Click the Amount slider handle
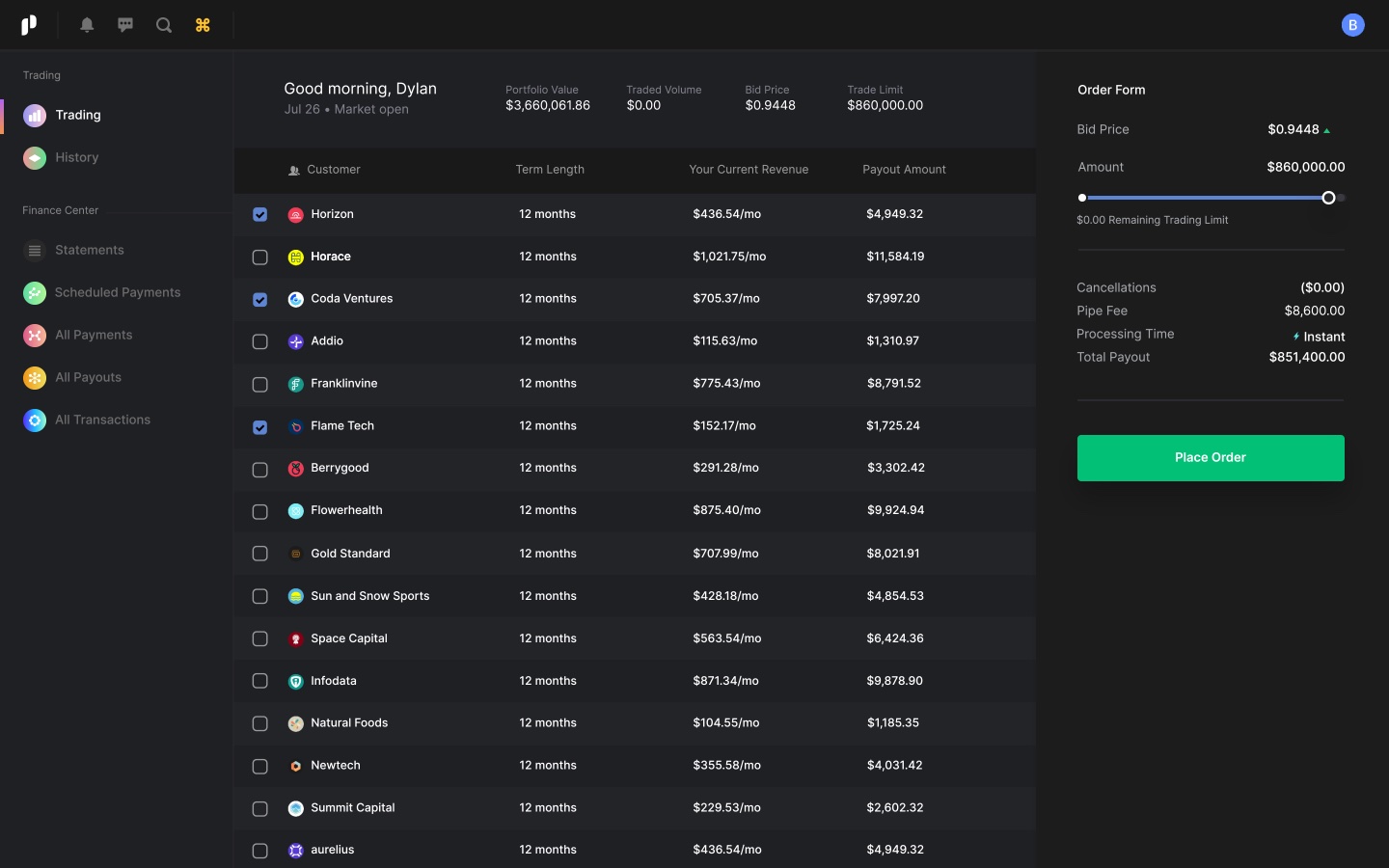 1328,198
